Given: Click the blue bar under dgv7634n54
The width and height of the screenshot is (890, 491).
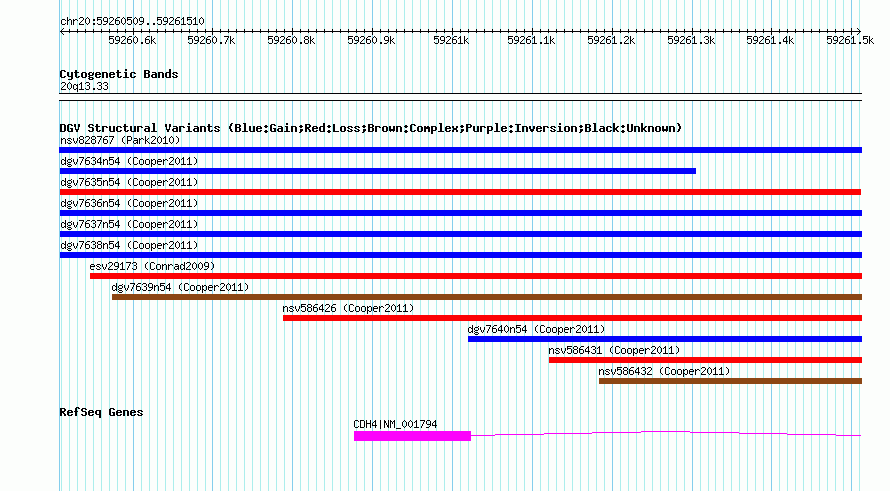Looking at the screenshot, I should pos(377,171).
